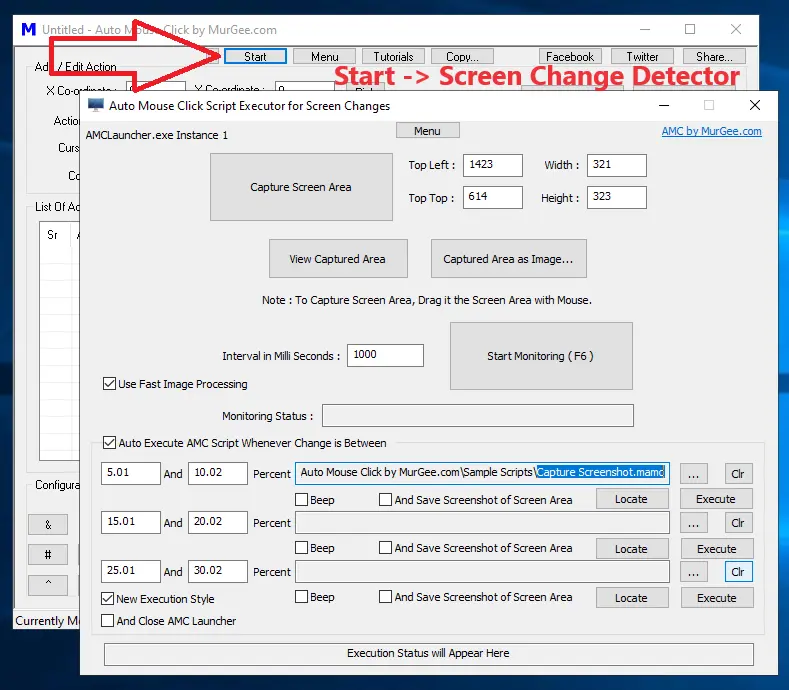Open the AMC by MurGee.com link

(711, 131)
